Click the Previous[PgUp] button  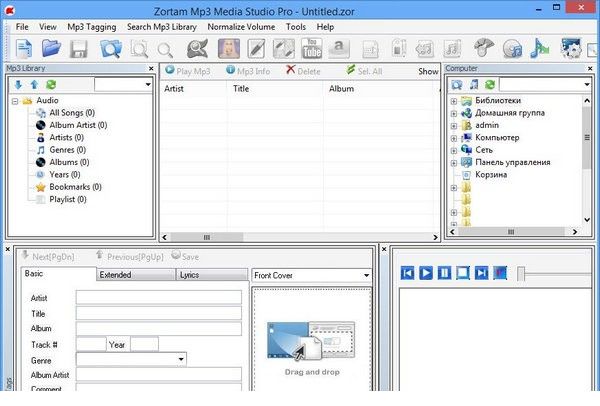(129, 256)
